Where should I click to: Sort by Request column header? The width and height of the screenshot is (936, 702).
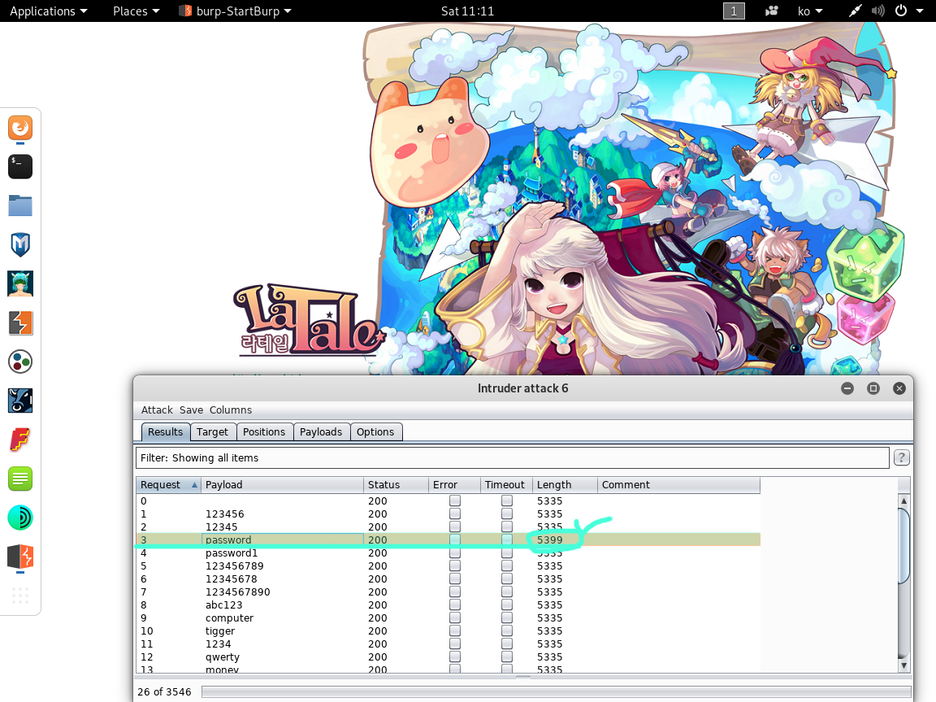point(168,485)
